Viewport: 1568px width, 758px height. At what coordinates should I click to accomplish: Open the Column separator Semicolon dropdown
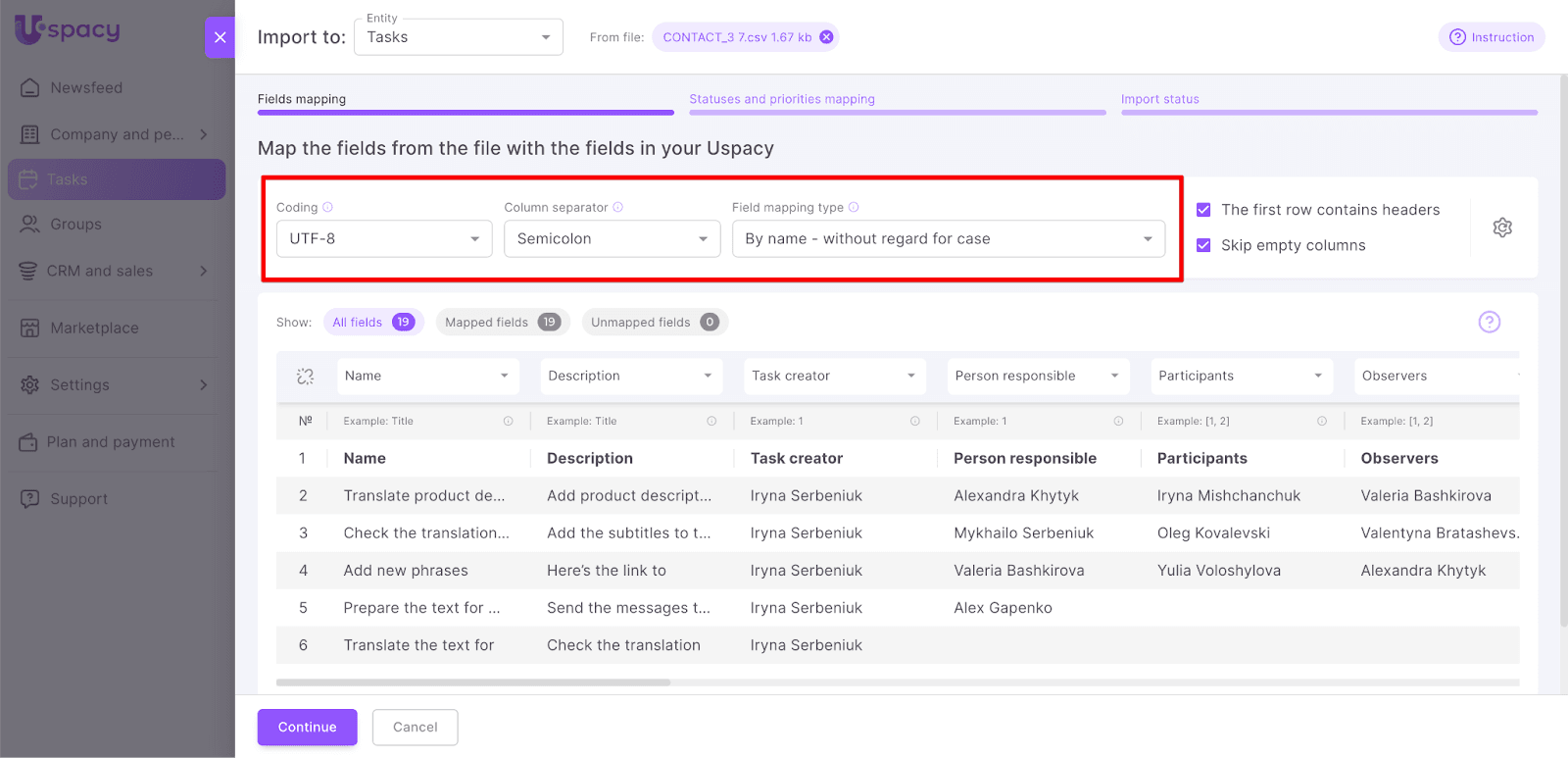(612, 239)
